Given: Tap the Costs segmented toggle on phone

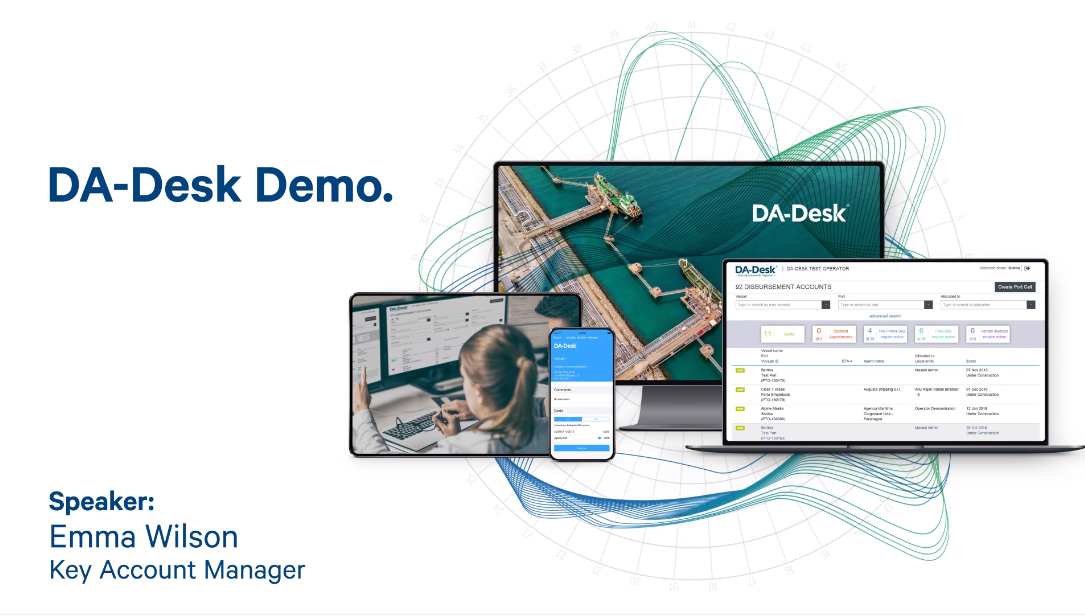Looking at the screenshot, I should pos(581,419).
